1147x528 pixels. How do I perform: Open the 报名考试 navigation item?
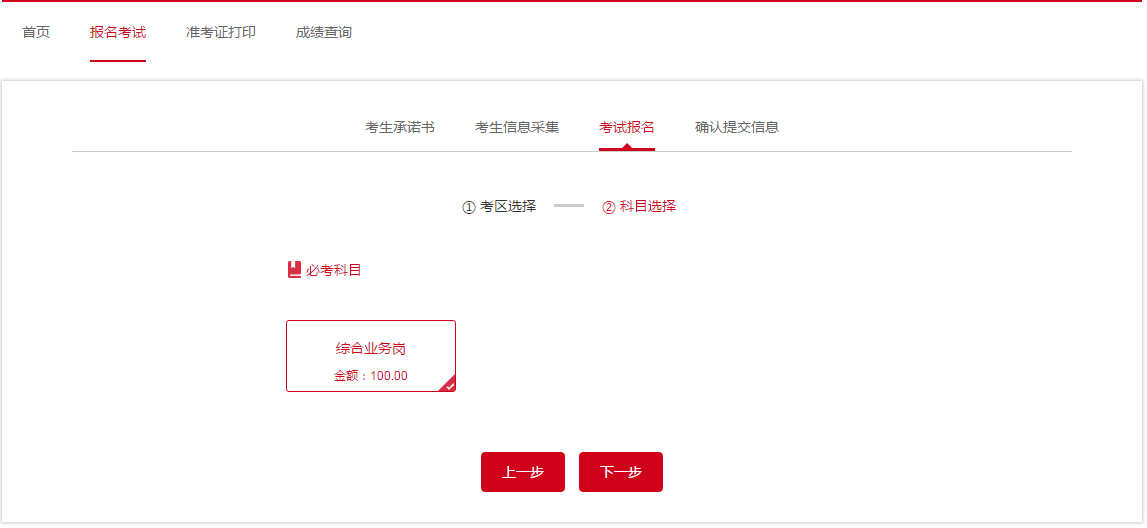coord(118,33)
